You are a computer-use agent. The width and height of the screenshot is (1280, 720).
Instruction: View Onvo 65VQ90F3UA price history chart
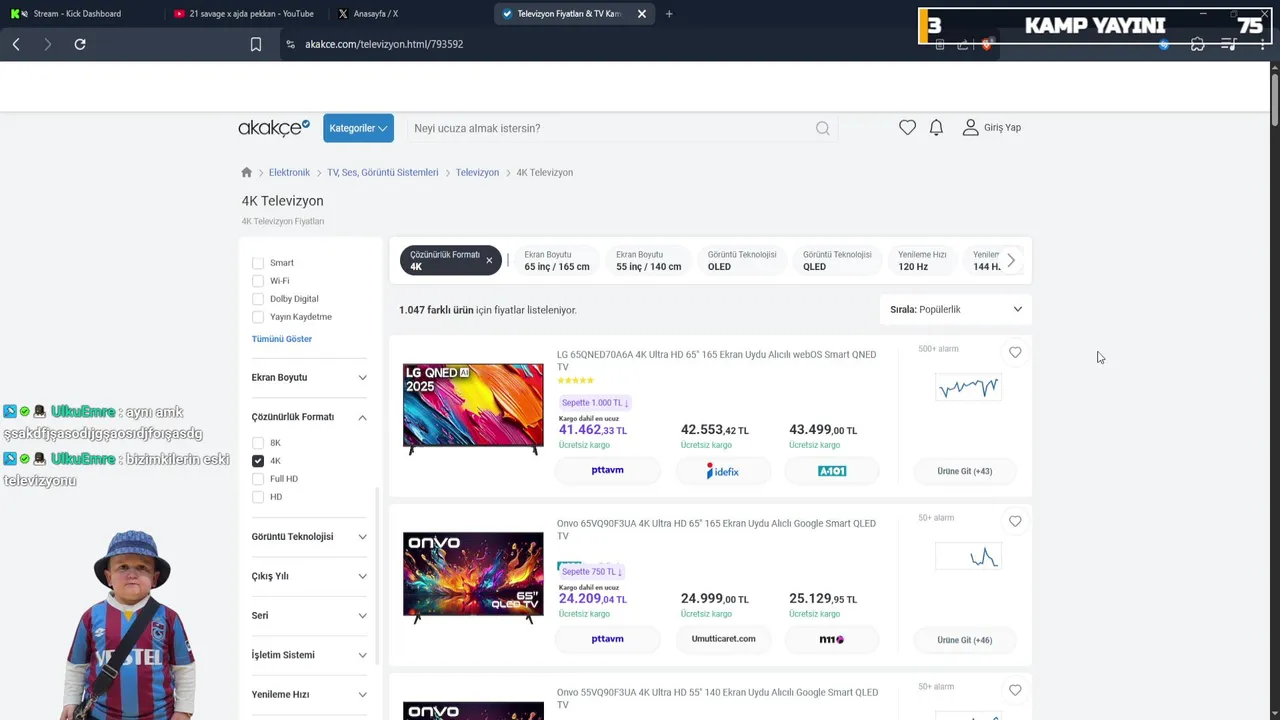click(x=968, y=556)
